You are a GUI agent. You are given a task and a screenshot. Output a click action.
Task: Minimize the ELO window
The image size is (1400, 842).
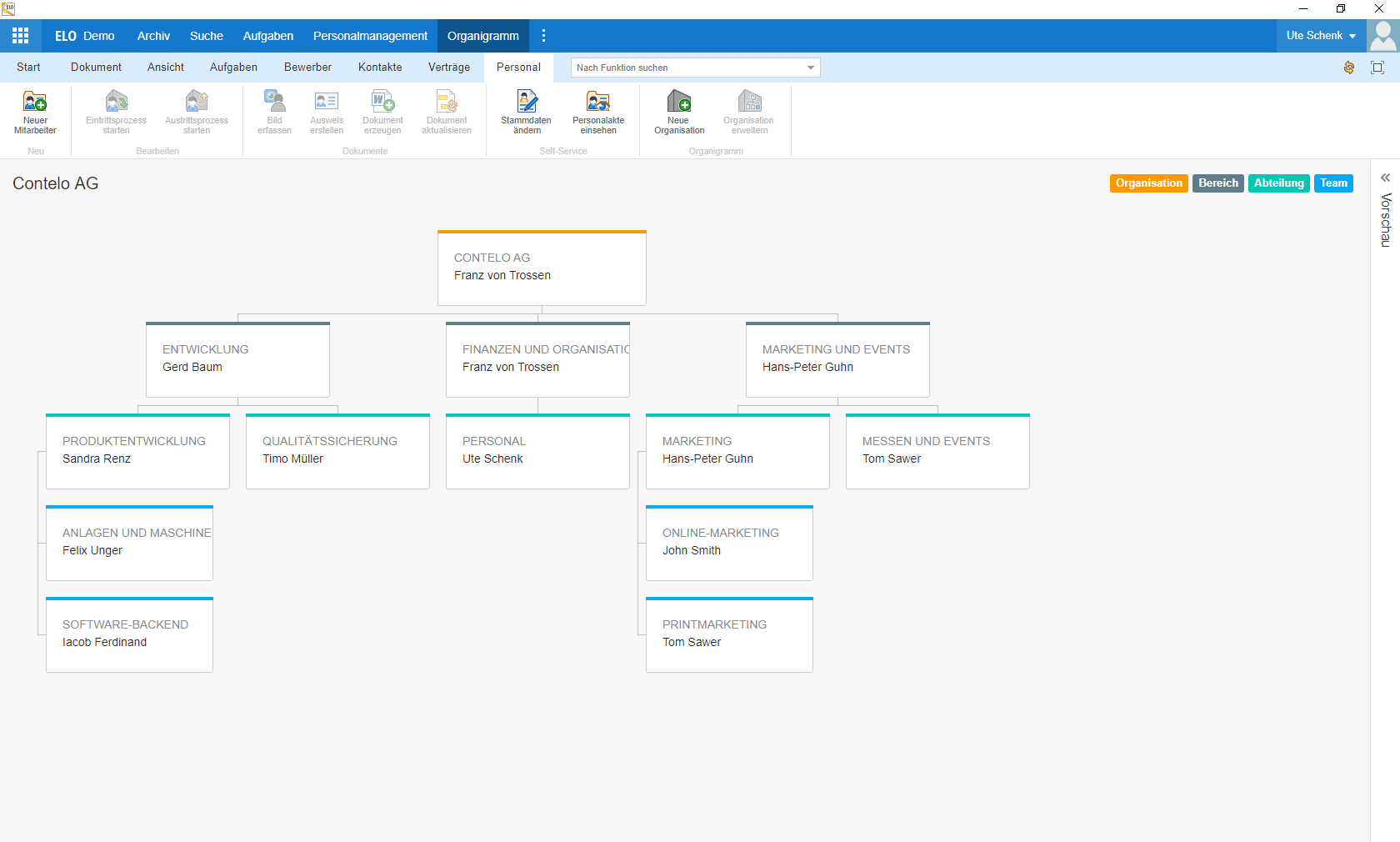click(1303, 8)
